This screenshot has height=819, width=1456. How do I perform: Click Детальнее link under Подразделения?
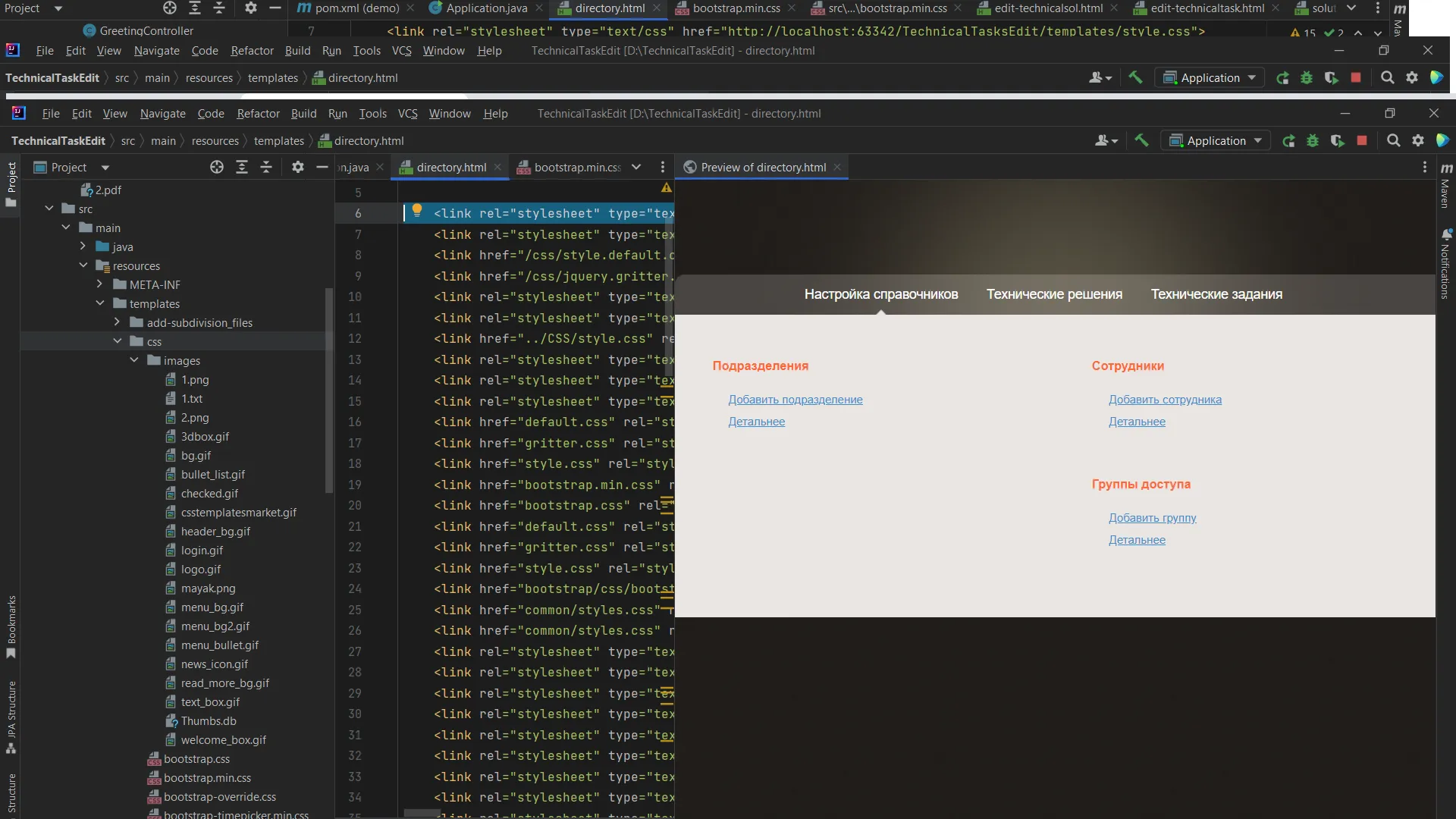click(x=756, y=422)
